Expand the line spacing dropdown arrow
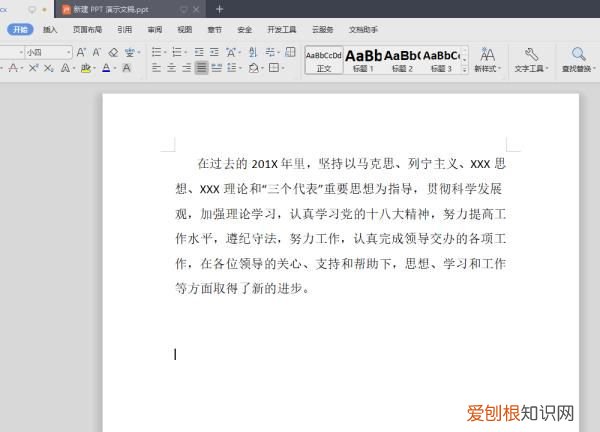Image resolution: width=600 pixels, height=432 pixels. (240, 68)
